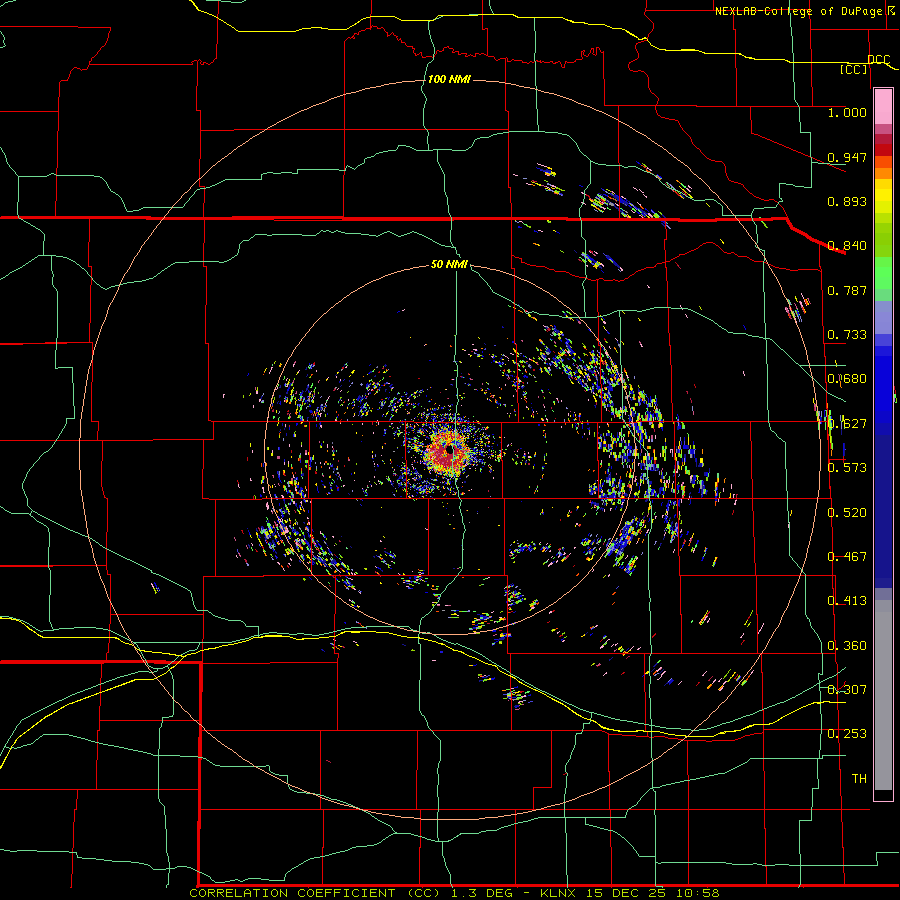Click the 0.253 scale value
The height and width of the screenshot is (900, 900).
click(x=847, y=734)
